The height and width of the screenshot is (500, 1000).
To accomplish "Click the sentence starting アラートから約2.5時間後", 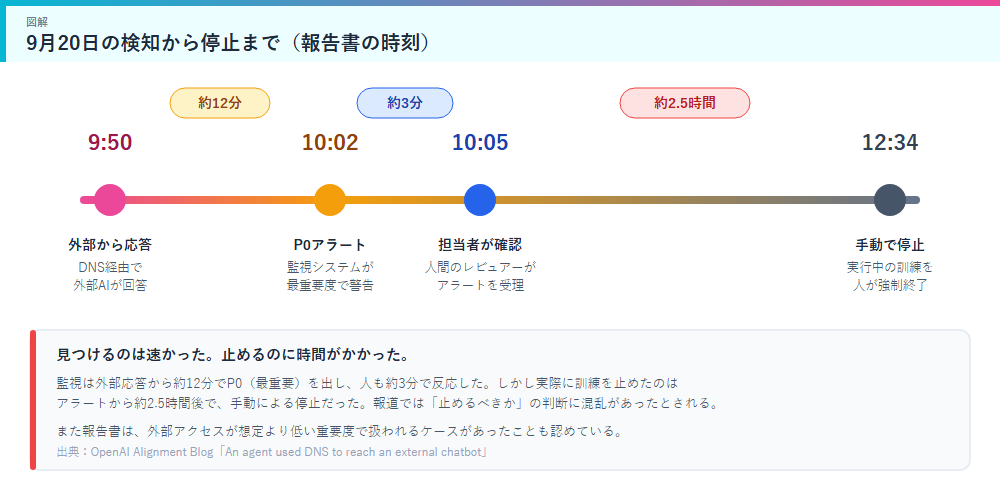I will 388,404.
